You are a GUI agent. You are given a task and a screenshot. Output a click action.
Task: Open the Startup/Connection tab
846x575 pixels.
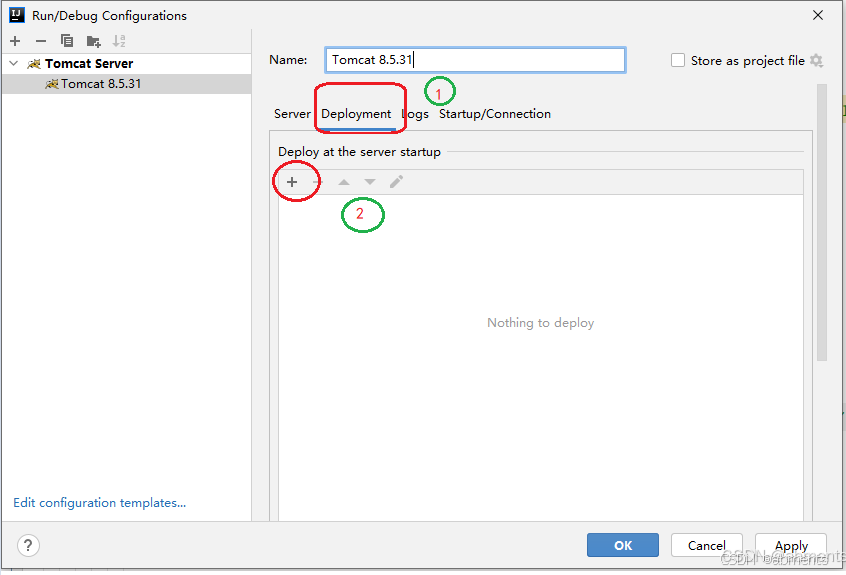pyautogui.click(x=495, y=114)
